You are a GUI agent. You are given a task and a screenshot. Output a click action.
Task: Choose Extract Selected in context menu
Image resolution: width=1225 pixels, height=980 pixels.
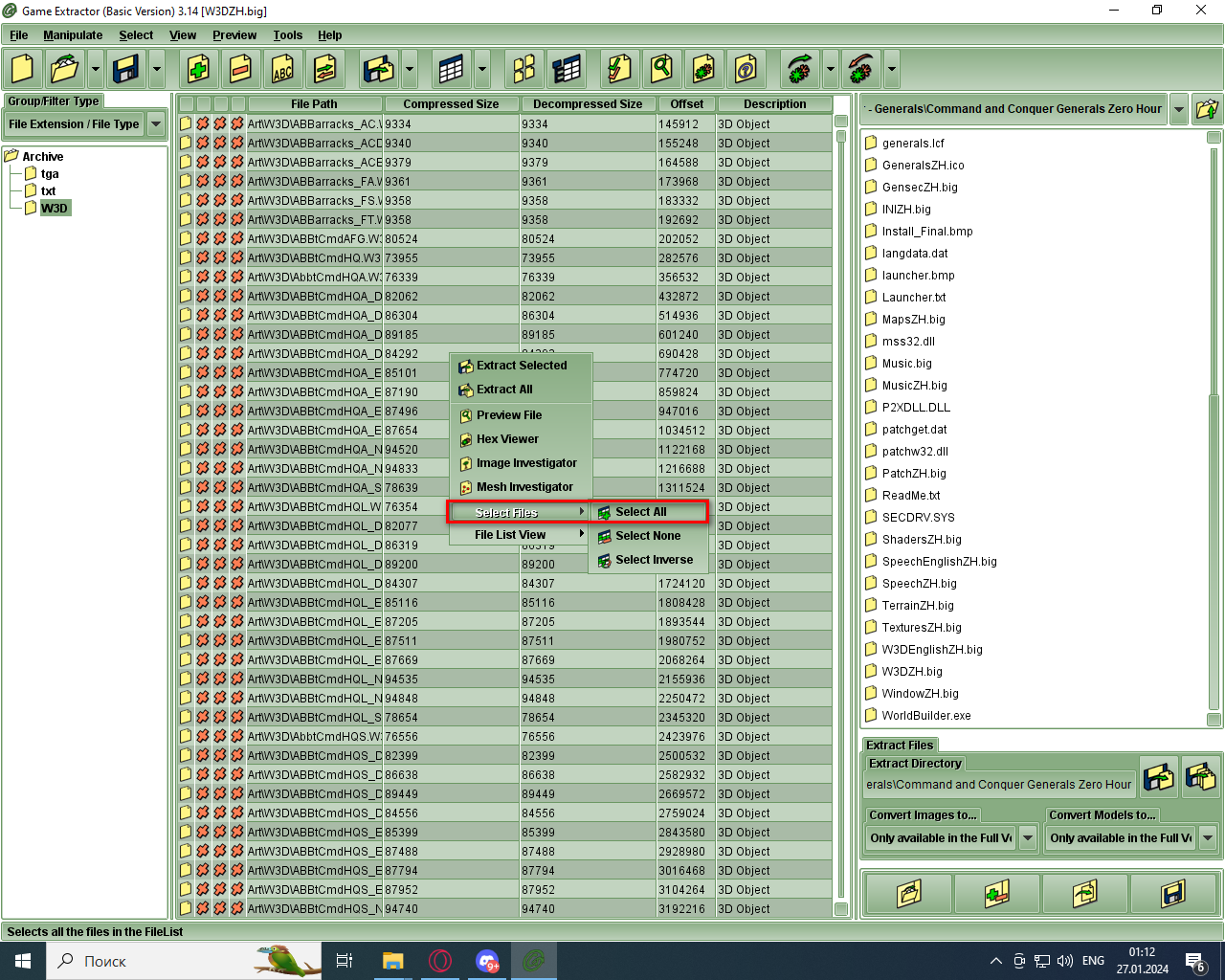(x=521, y=366)
